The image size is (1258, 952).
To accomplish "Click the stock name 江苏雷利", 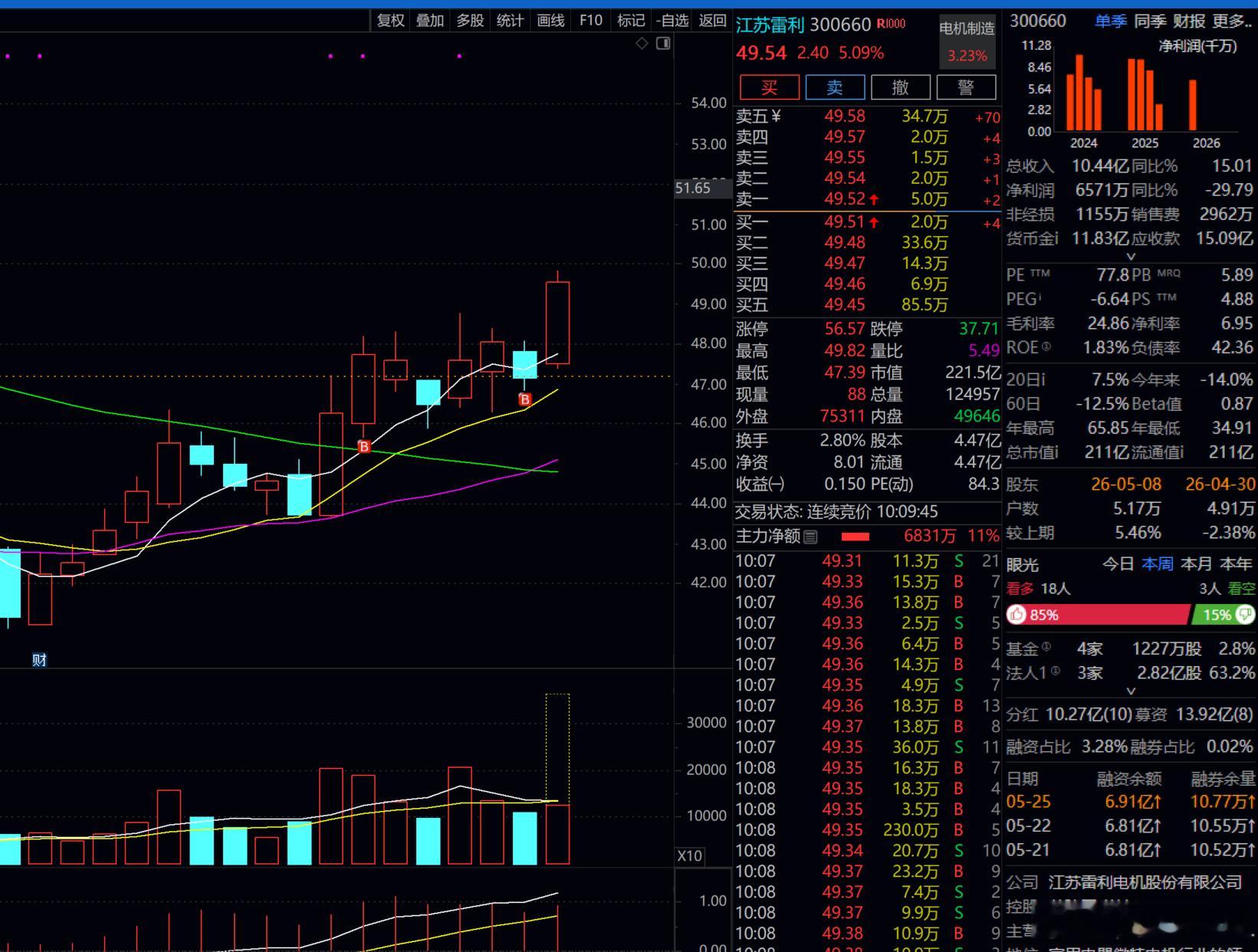I will 770,25.
